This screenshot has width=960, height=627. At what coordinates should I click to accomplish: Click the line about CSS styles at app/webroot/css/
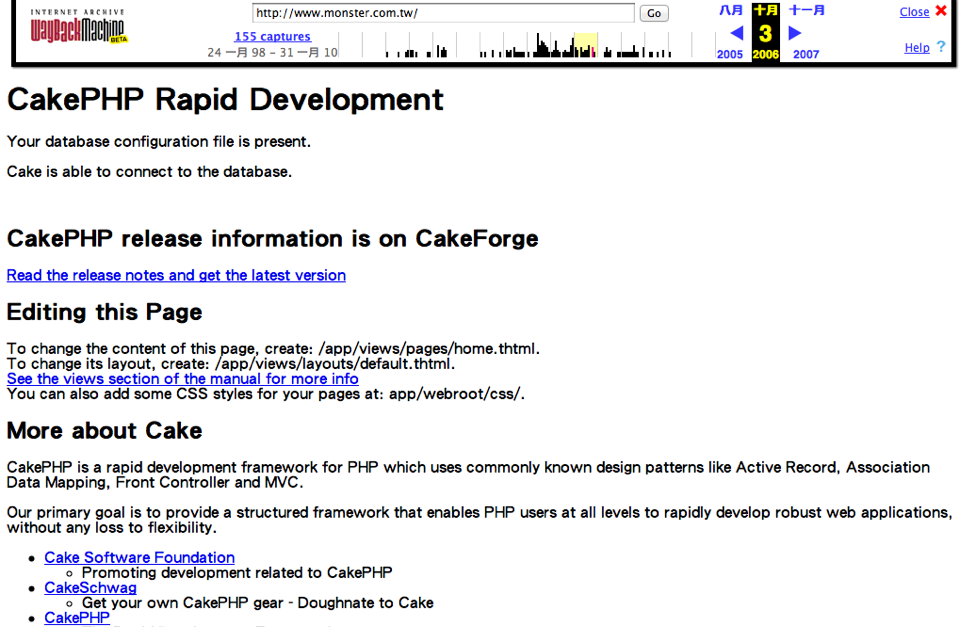coord(266,394)
